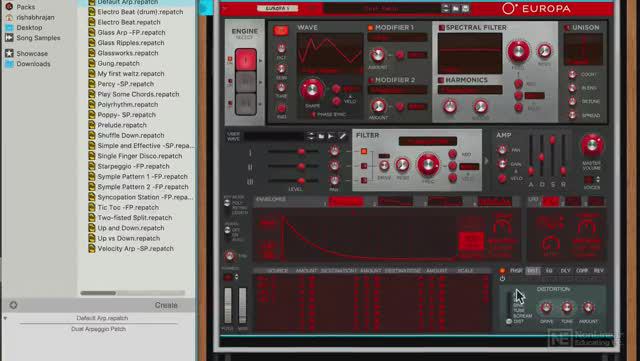Click the user wave select arrows
This screenshot has width=640, height=361.
pos(311,136)
